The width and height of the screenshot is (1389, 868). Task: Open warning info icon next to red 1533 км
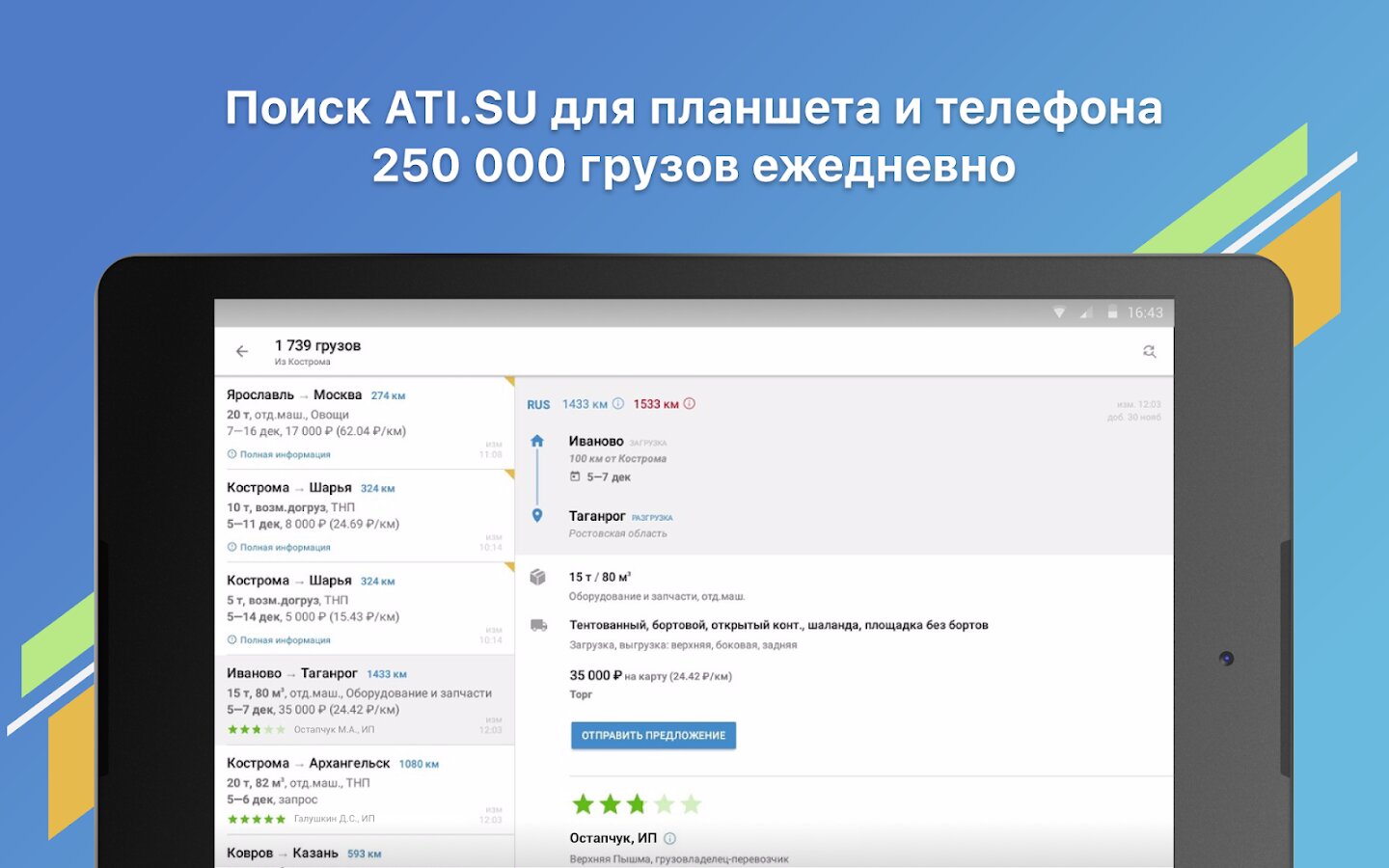click(x=689, y=404)
